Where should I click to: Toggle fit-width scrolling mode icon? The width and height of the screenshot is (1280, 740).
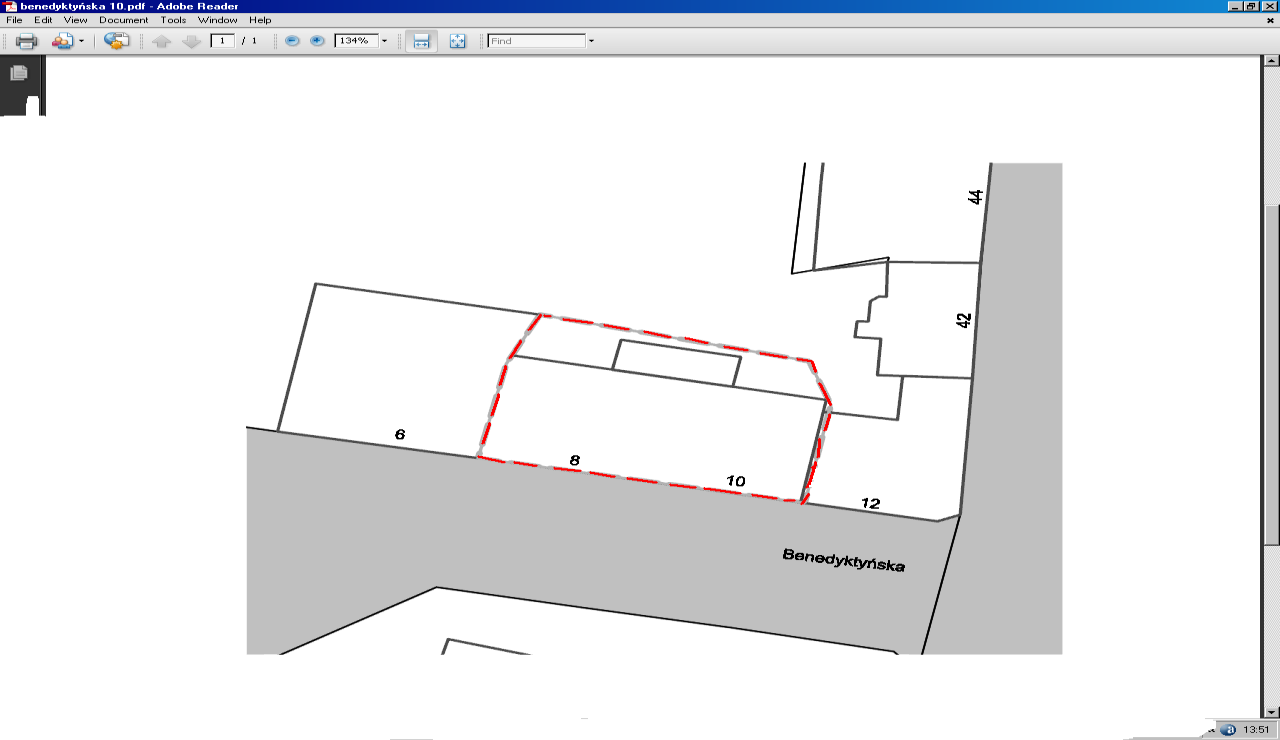pos(421,41)
